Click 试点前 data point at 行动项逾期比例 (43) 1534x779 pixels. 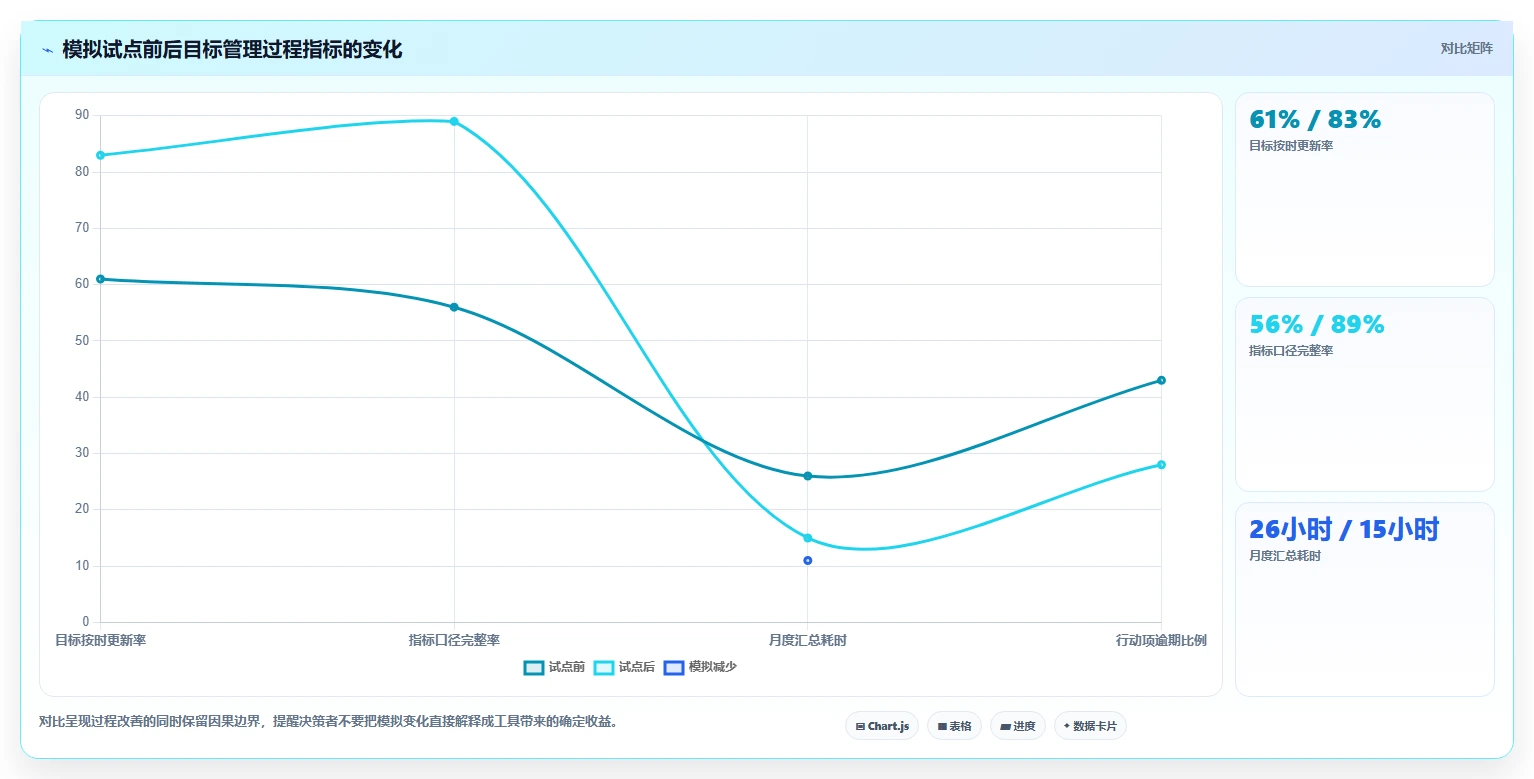pyautogui.click(x=1161, y=380)
